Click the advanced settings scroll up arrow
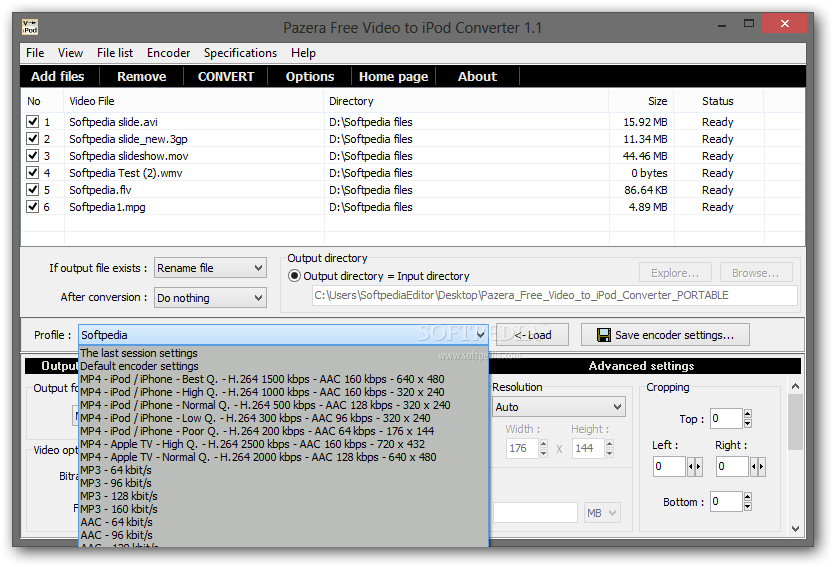This screenshot has width=834, height=567. [x=795, y=386]
